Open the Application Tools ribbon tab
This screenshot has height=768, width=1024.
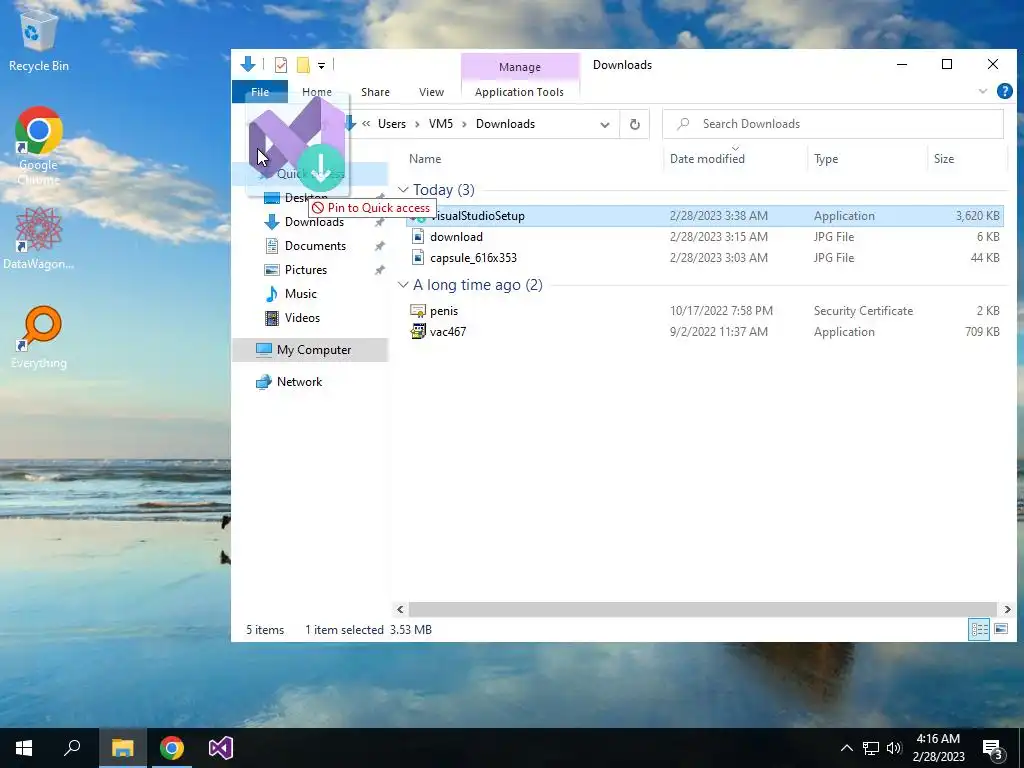519,92
